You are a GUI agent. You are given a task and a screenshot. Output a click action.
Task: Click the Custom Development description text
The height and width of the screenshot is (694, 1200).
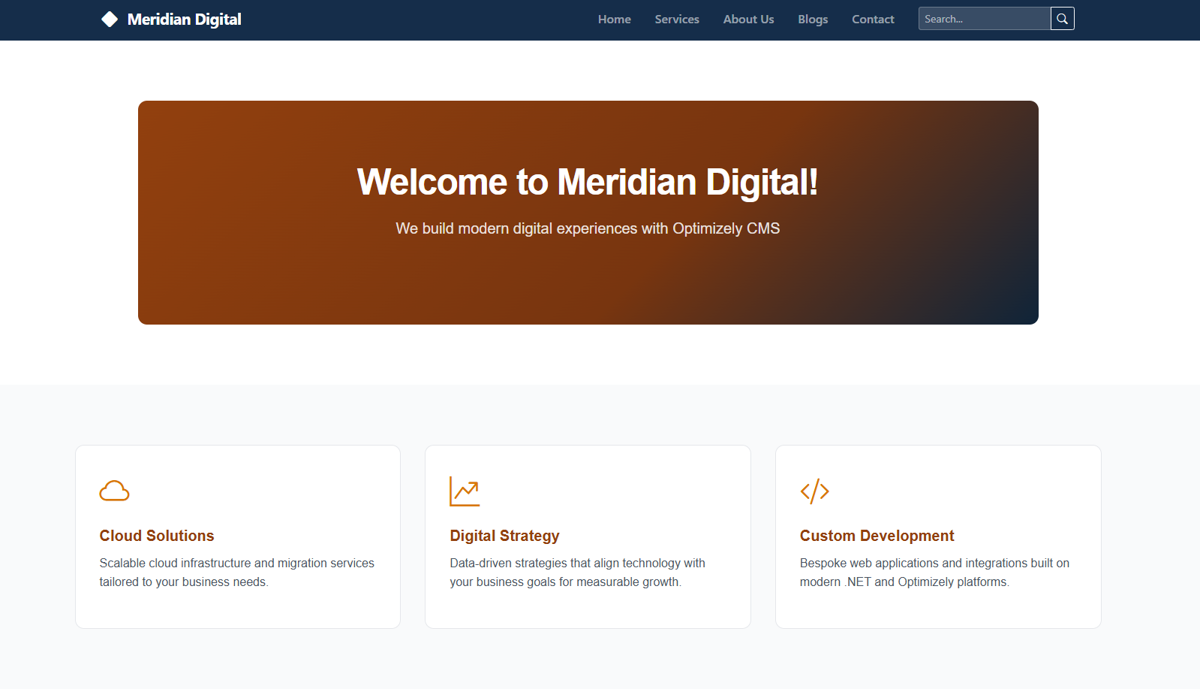(934, 572)
